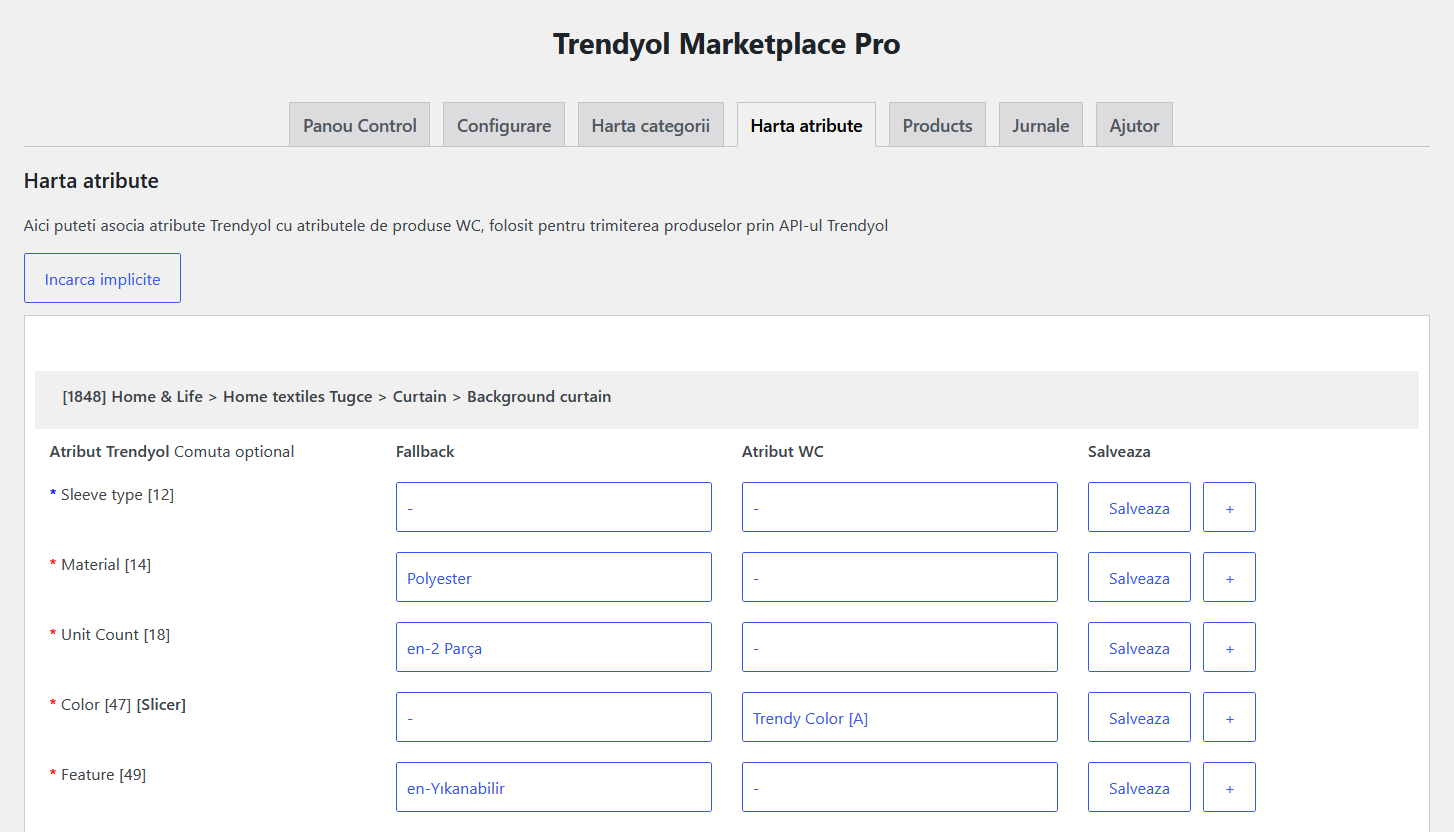This screenshot has height=832, width=1454.
Task: Add a row for Material
Action: 1229,577
